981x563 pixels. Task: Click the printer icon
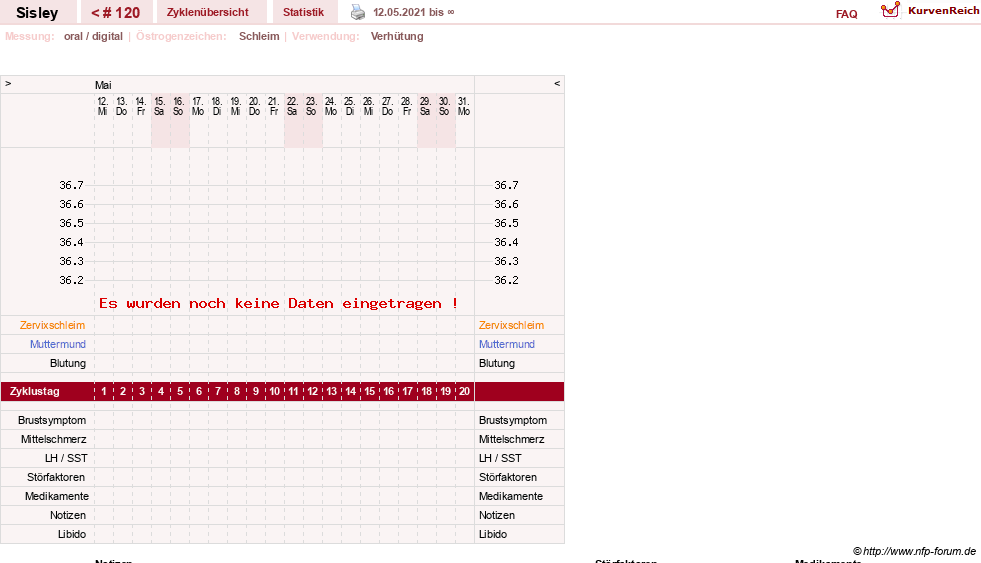pos(358,12)
